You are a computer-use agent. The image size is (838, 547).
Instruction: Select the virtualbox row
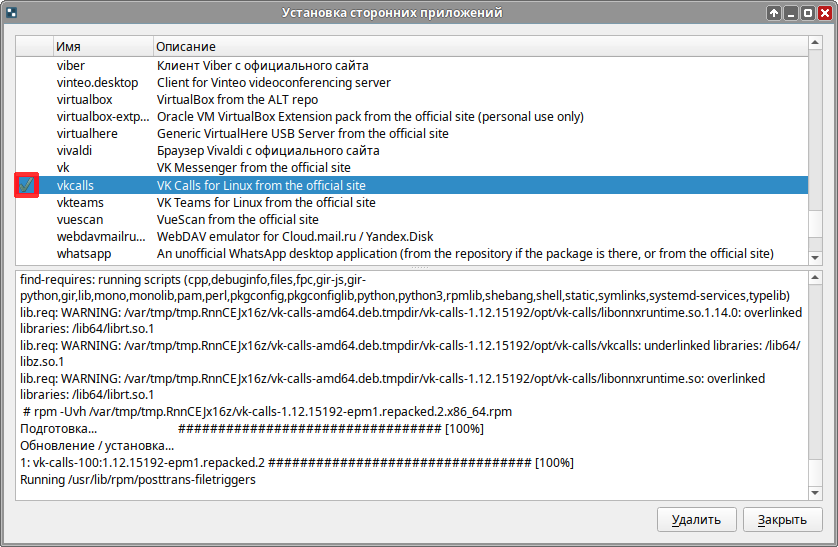(x=412, y=100)
